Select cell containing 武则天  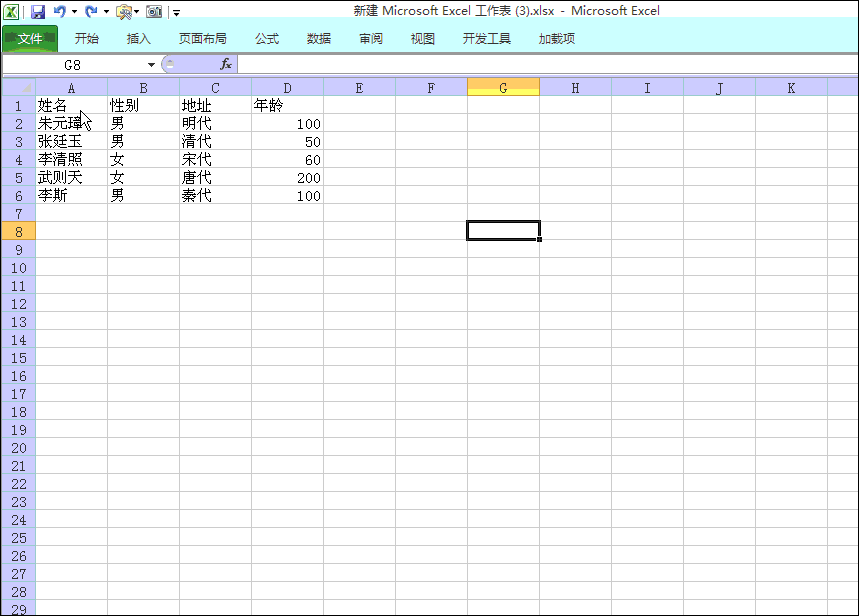coord(71,178)
